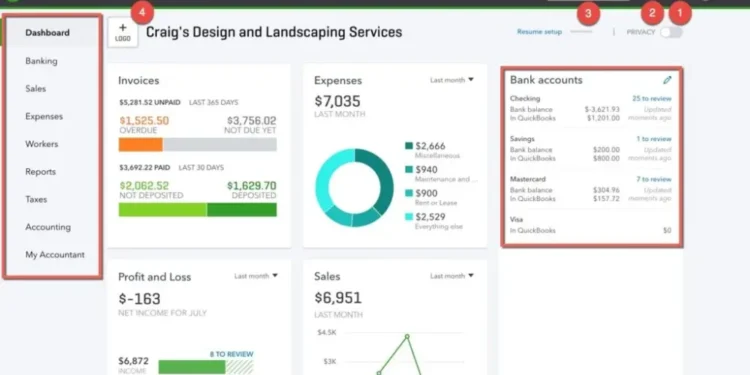Click the setup progress bar near Resume setup
The height and width of the screenshot is (375, 750).
581,32
